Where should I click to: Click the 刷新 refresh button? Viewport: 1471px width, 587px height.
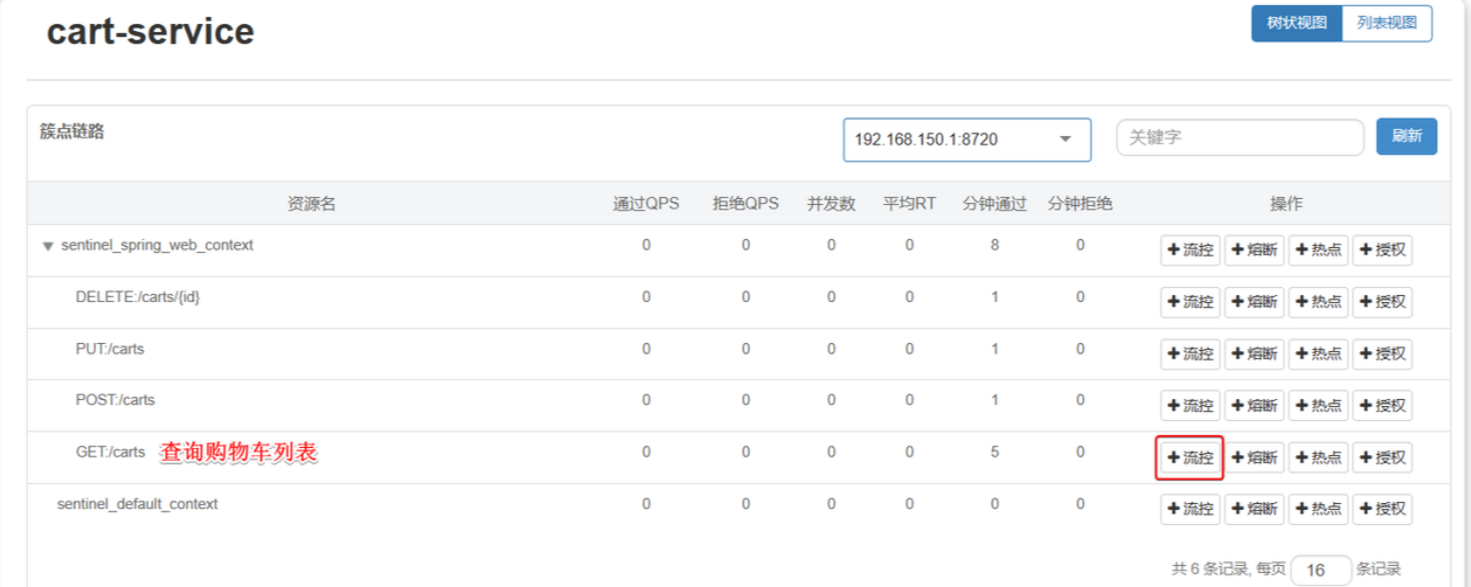pos(1406,137)
